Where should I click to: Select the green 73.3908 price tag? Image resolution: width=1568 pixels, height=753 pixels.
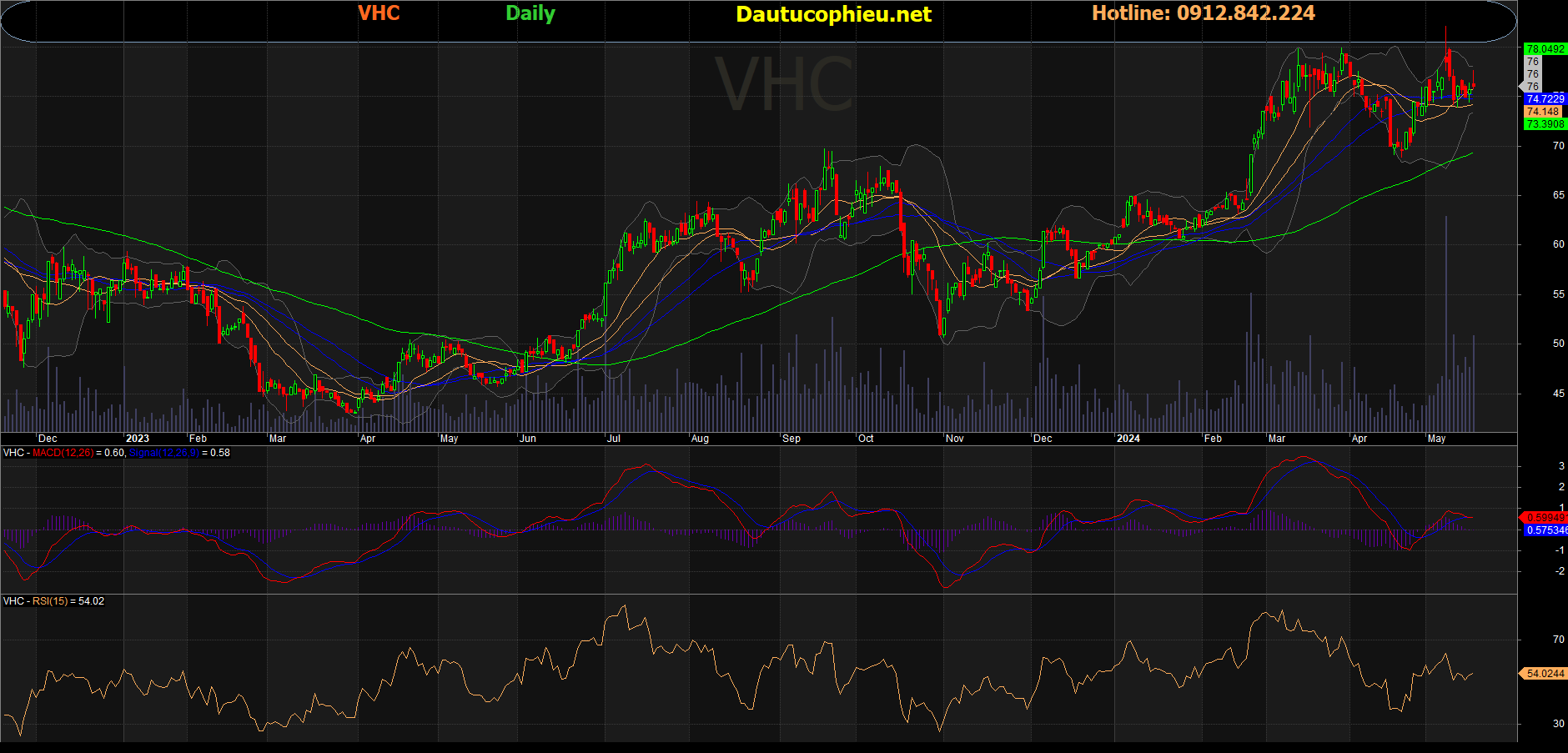click(x=1545, y=124)
